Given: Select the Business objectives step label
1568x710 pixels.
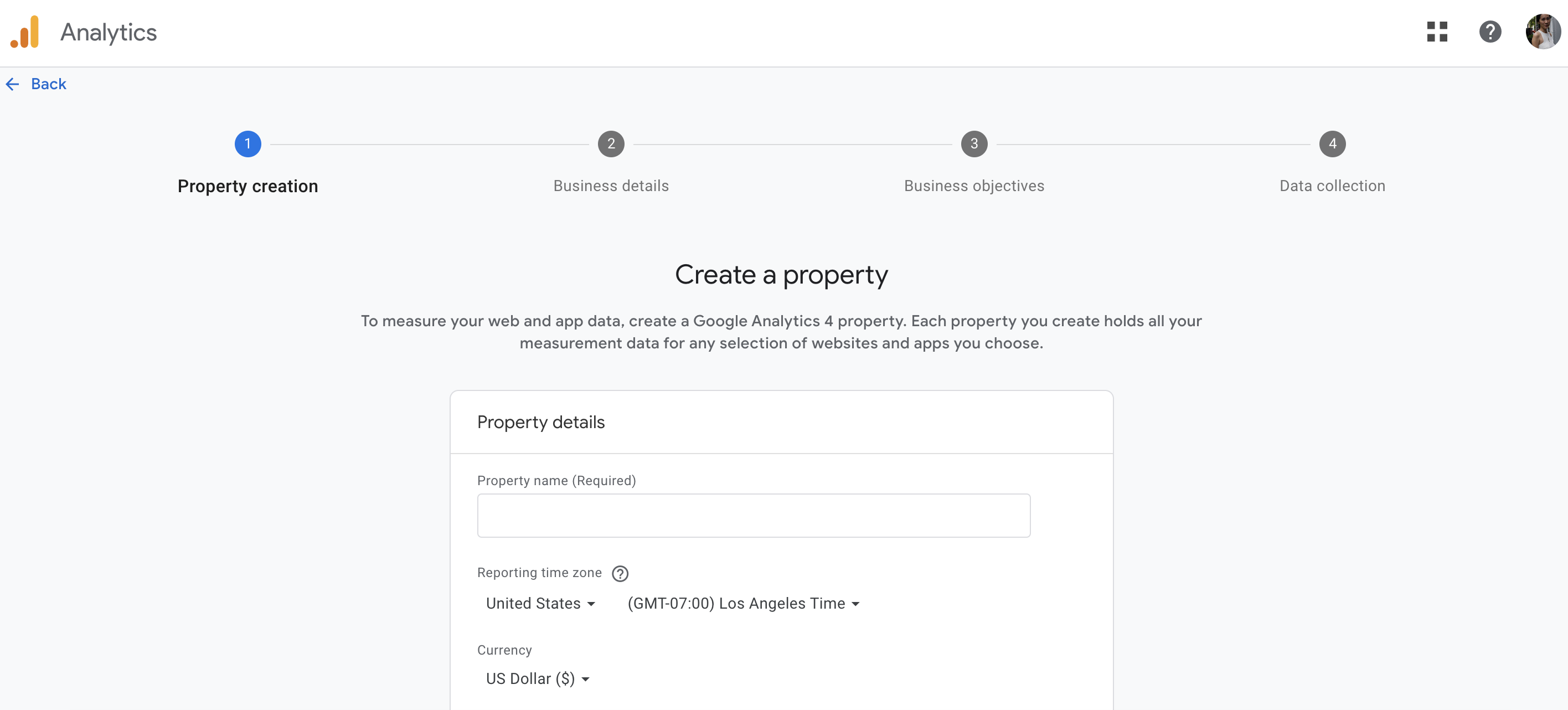Looking at the screenshot, I should [974, 186].
